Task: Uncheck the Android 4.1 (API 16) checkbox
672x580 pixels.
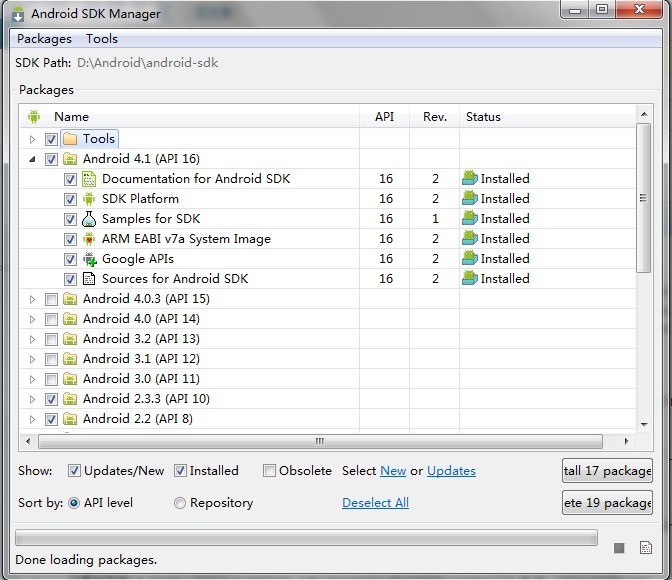Action: pyautogui.click(x=51, y=159)
